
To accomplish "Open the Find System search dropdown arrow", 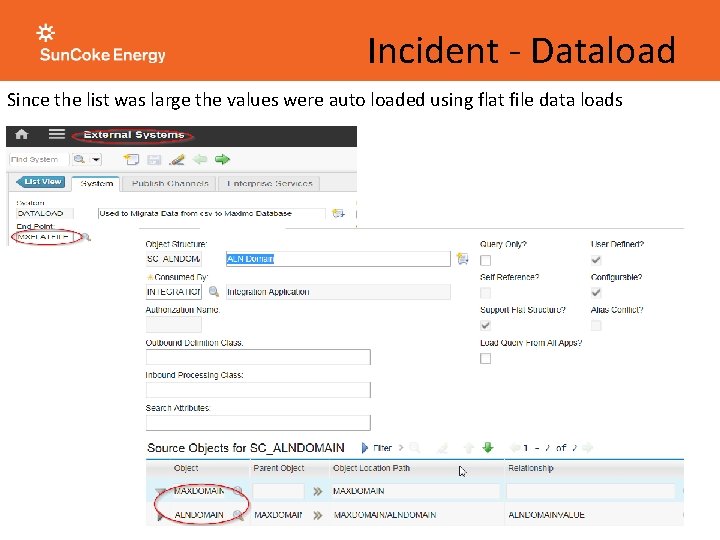I will (x=96, y=159).
